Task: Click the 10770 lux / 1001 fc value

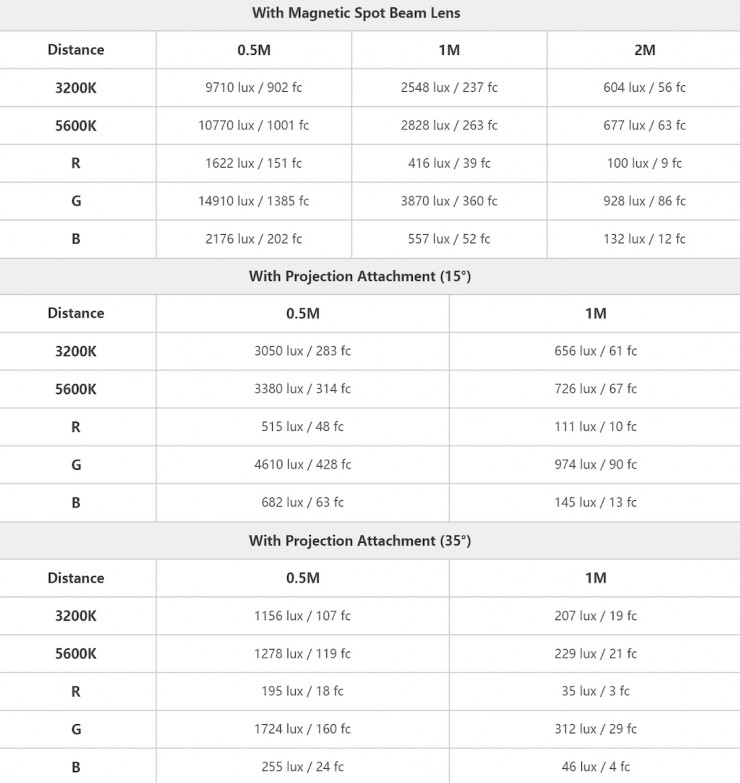Action: [x=253, y=125]
